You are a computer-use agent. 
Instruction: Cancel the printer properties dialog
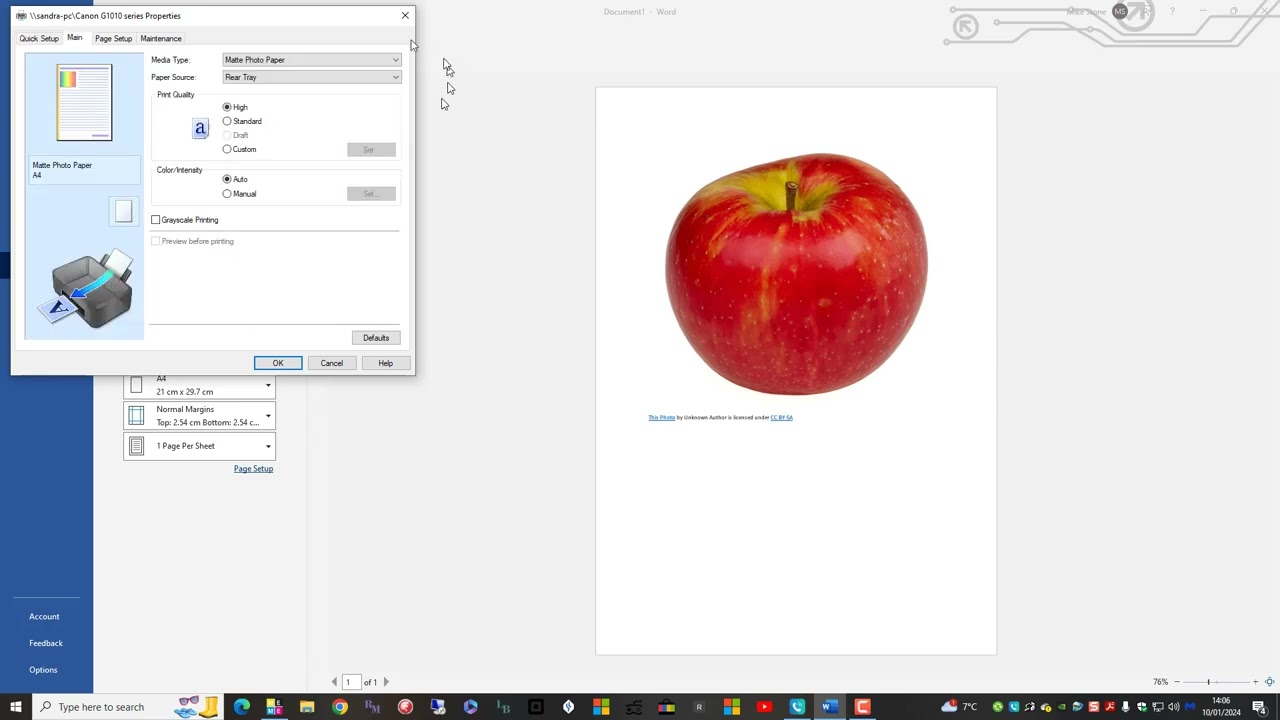click(x=332, y=363)
